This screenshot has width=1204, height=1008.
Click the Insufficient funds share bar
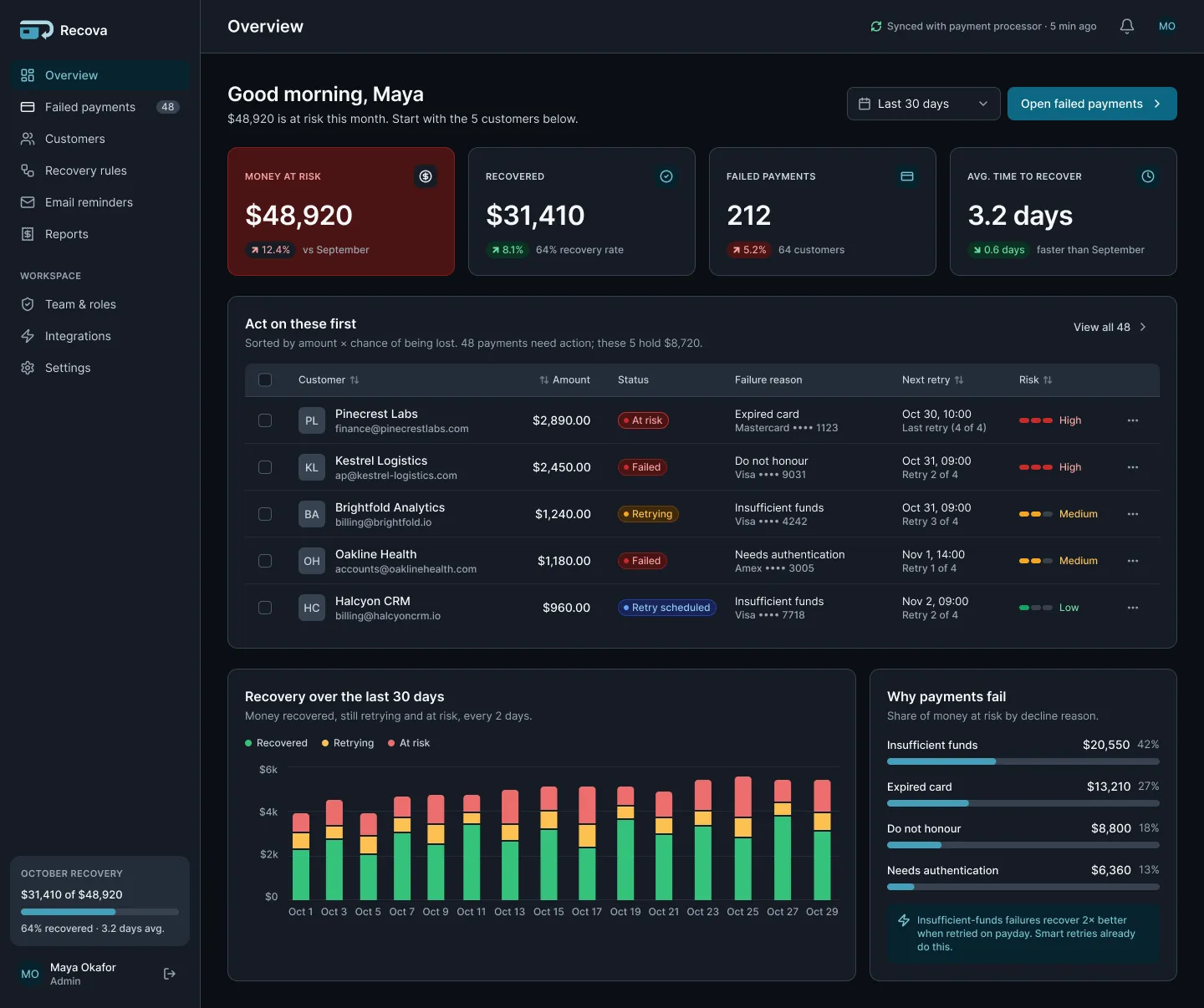coord(1023,761)
